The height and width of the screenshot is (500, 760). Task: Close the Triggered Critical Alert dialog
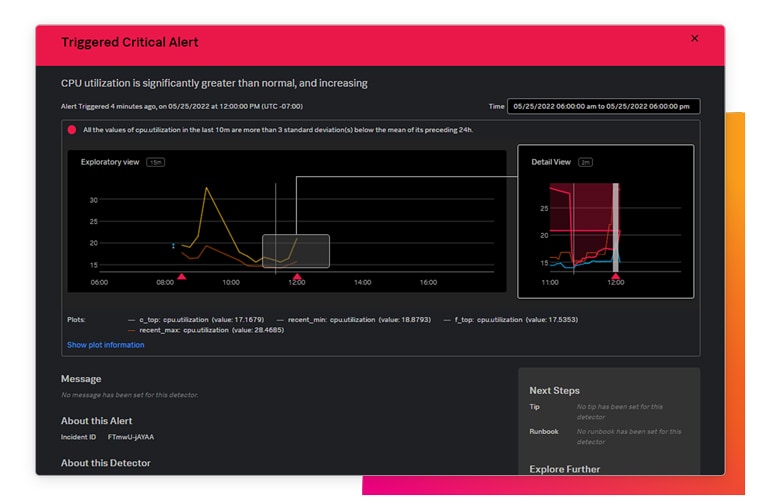click(x=694, y=38)
